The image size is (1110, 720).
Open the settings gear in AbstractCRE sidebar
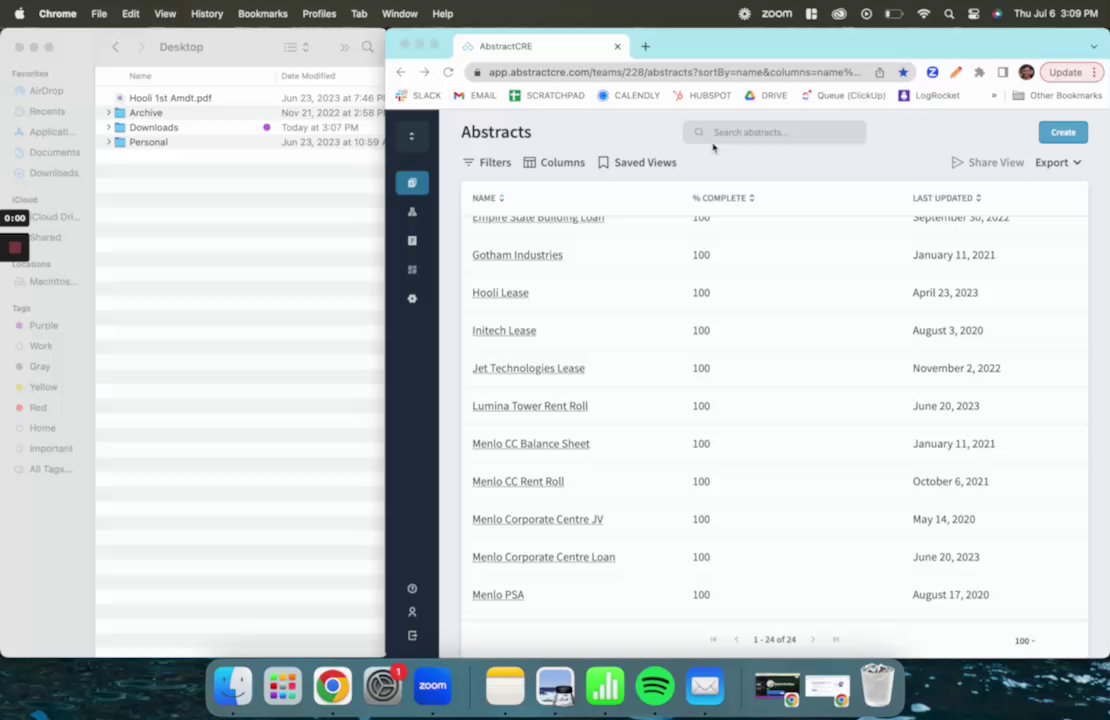[x=412, y=299]
